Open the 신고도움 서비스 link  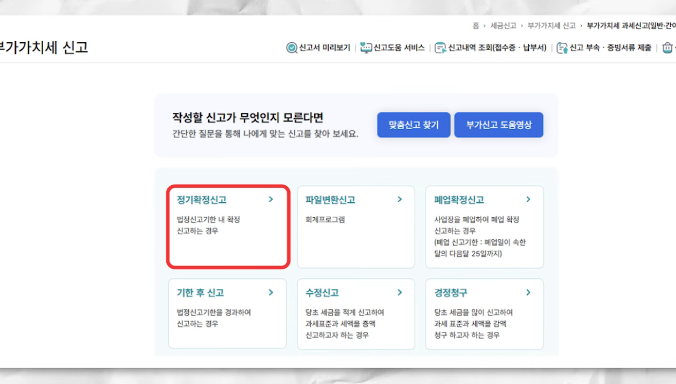click(x=399, y=47)
